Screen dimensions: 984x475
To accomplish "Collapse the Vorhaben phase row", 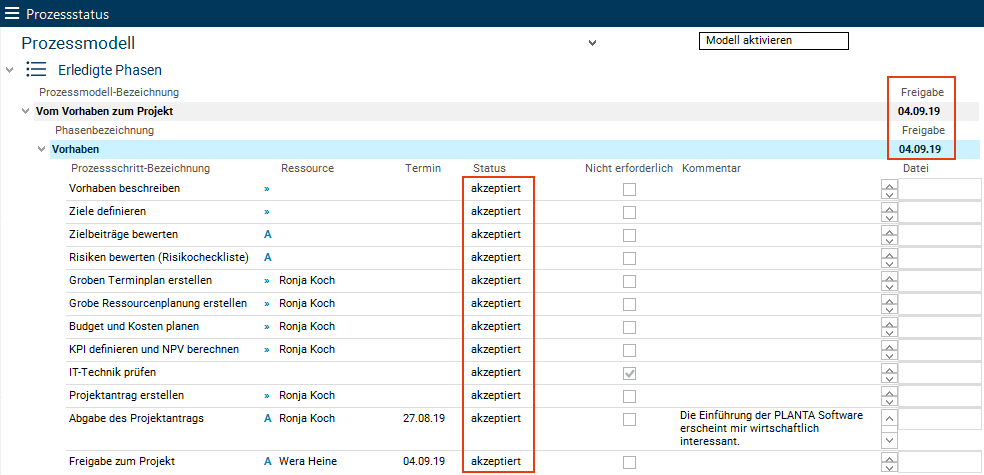I will tap(41, 149).
